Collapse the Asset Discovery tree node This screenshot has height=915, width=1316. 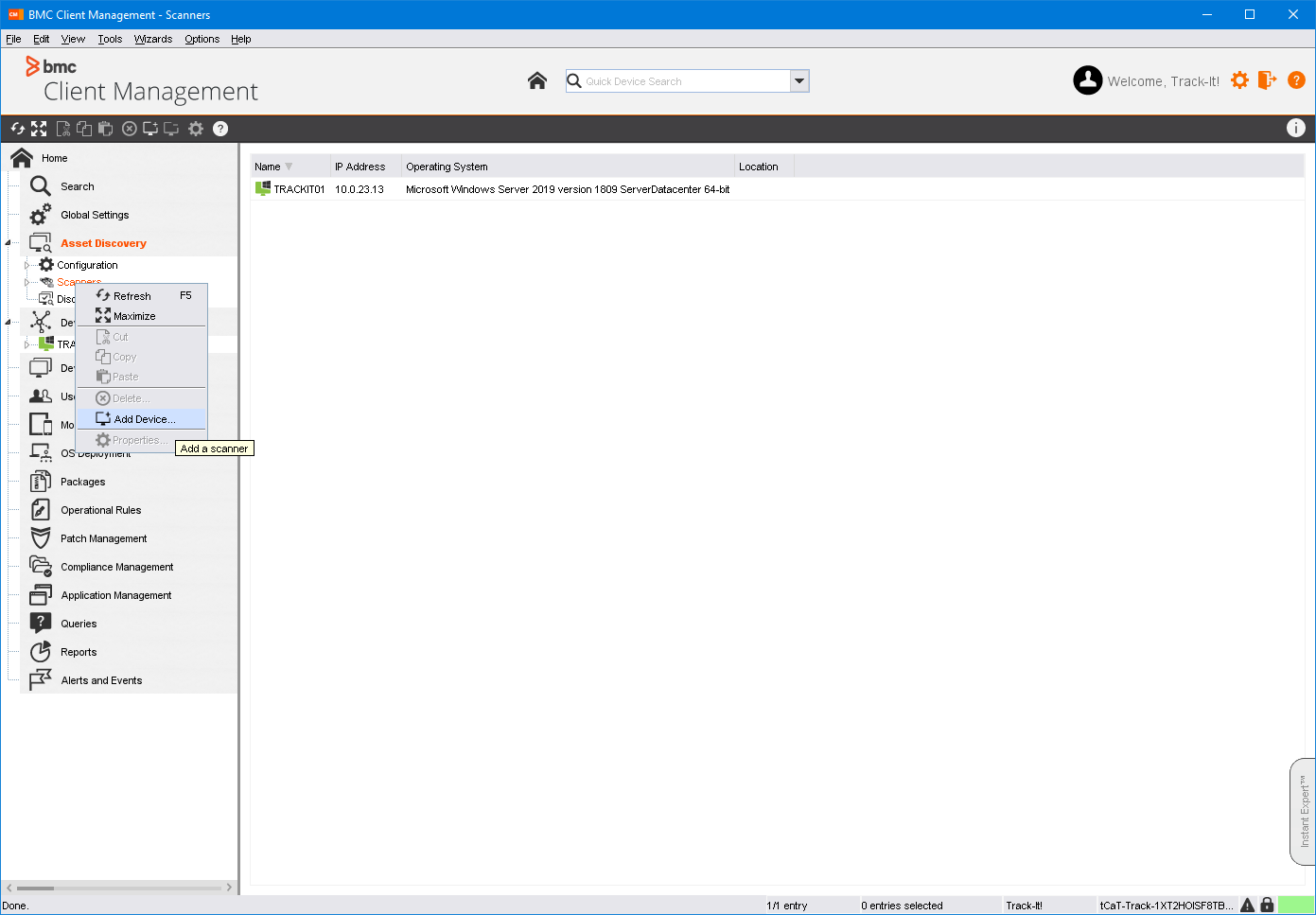[x=8, y=243]
